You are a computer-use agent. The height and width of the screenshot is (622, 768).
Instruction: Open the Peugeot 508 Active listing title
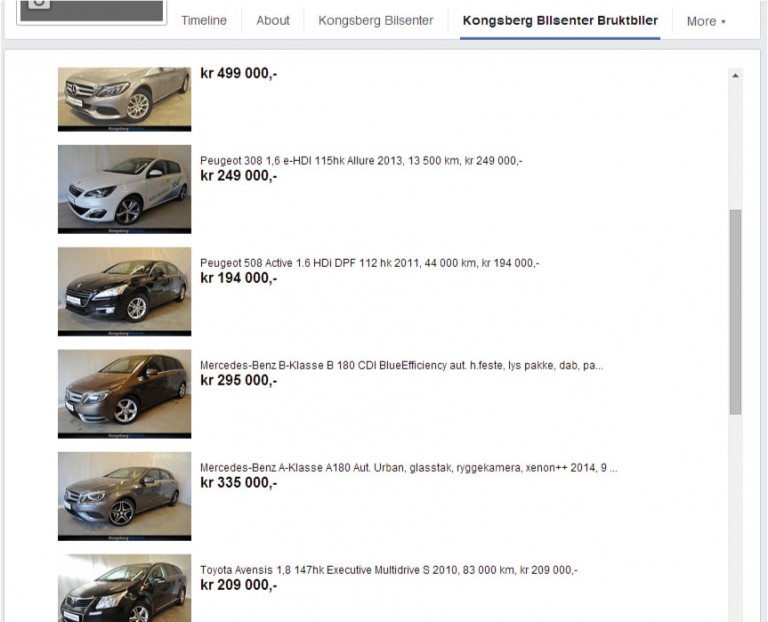369,263
